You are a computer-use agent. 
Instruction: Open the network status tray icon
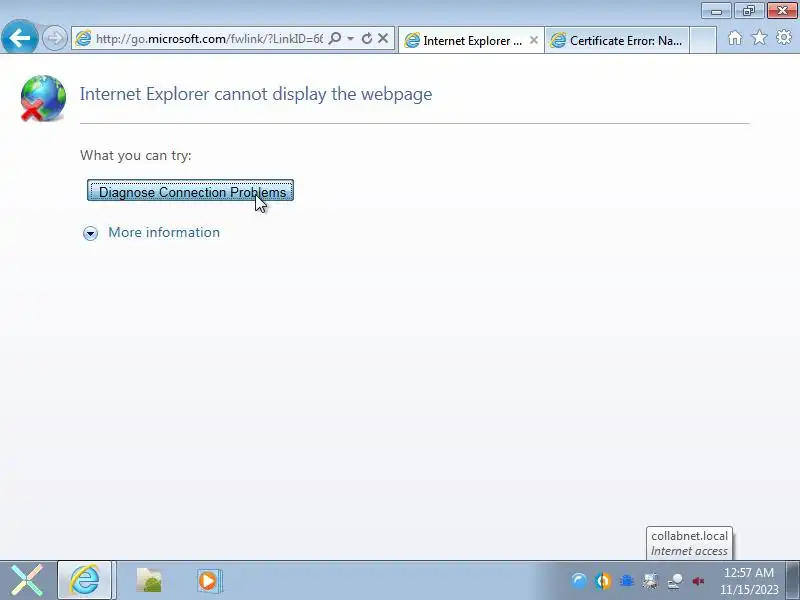pos(675,581)
